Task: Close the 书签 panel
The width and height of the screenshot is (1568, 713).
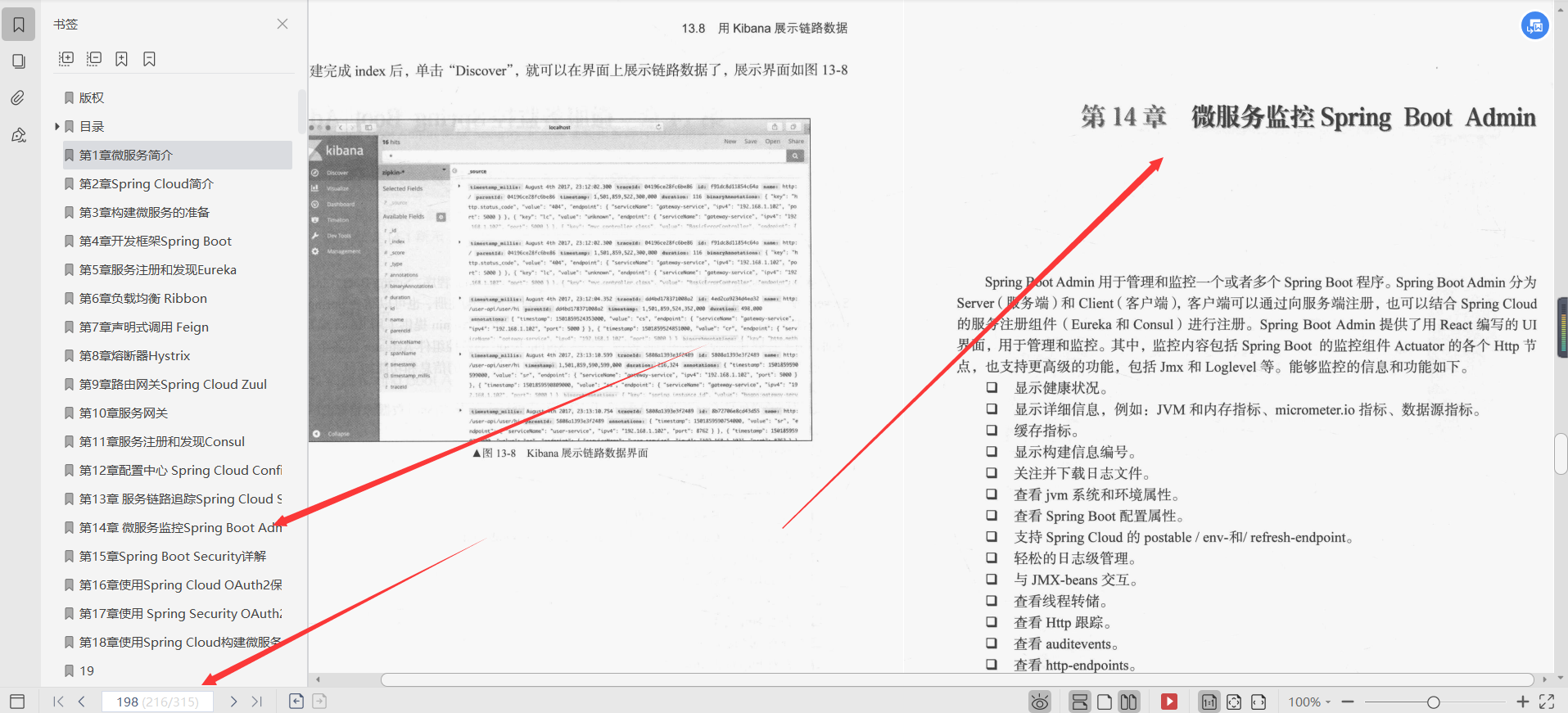Action: pyautogui.click(x=282, y=24)
